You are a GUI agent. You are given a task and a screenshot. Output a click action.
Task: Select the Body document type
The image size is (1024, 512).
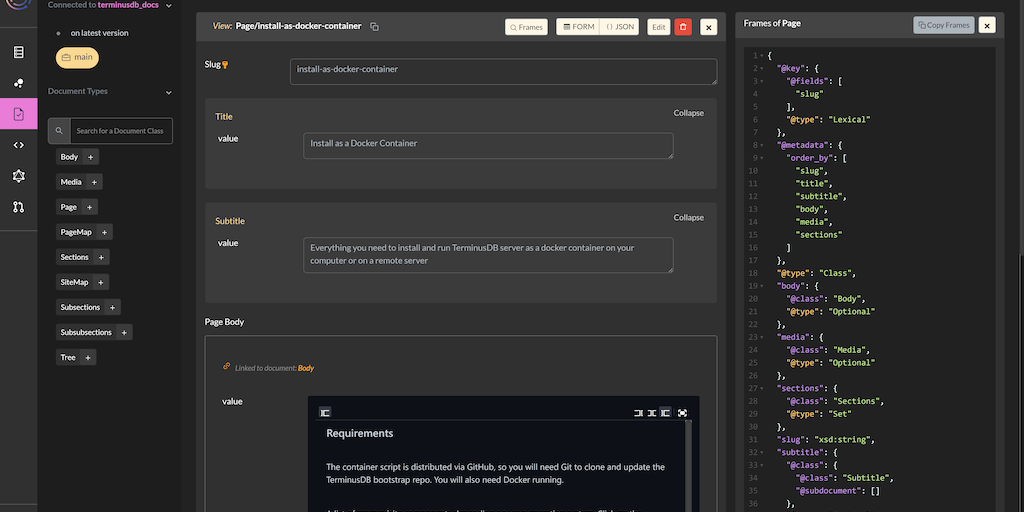point(69,157)
